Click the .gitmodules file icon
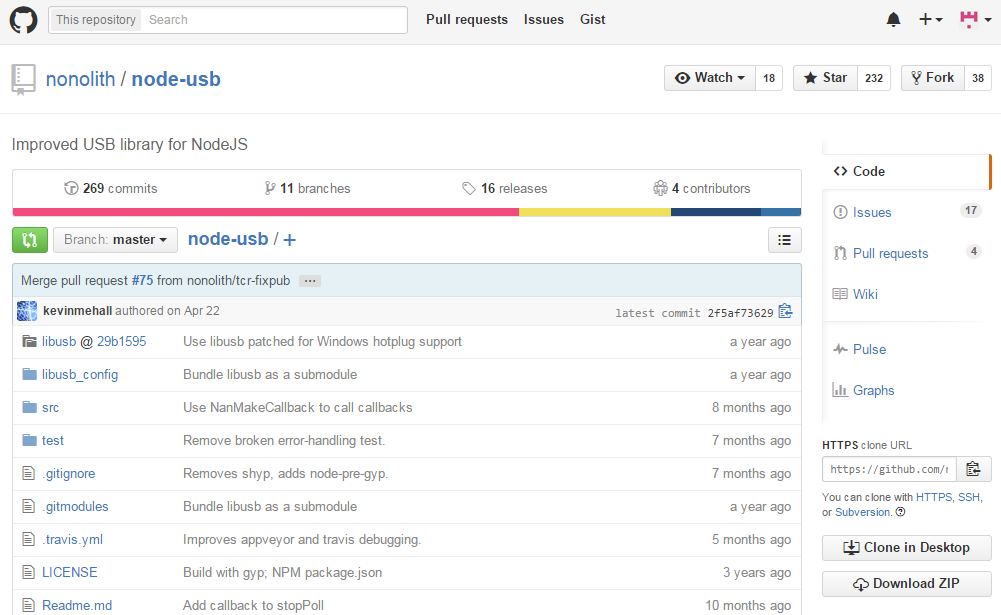Screen dimensions: 1001x615 [x=28, y=506]
